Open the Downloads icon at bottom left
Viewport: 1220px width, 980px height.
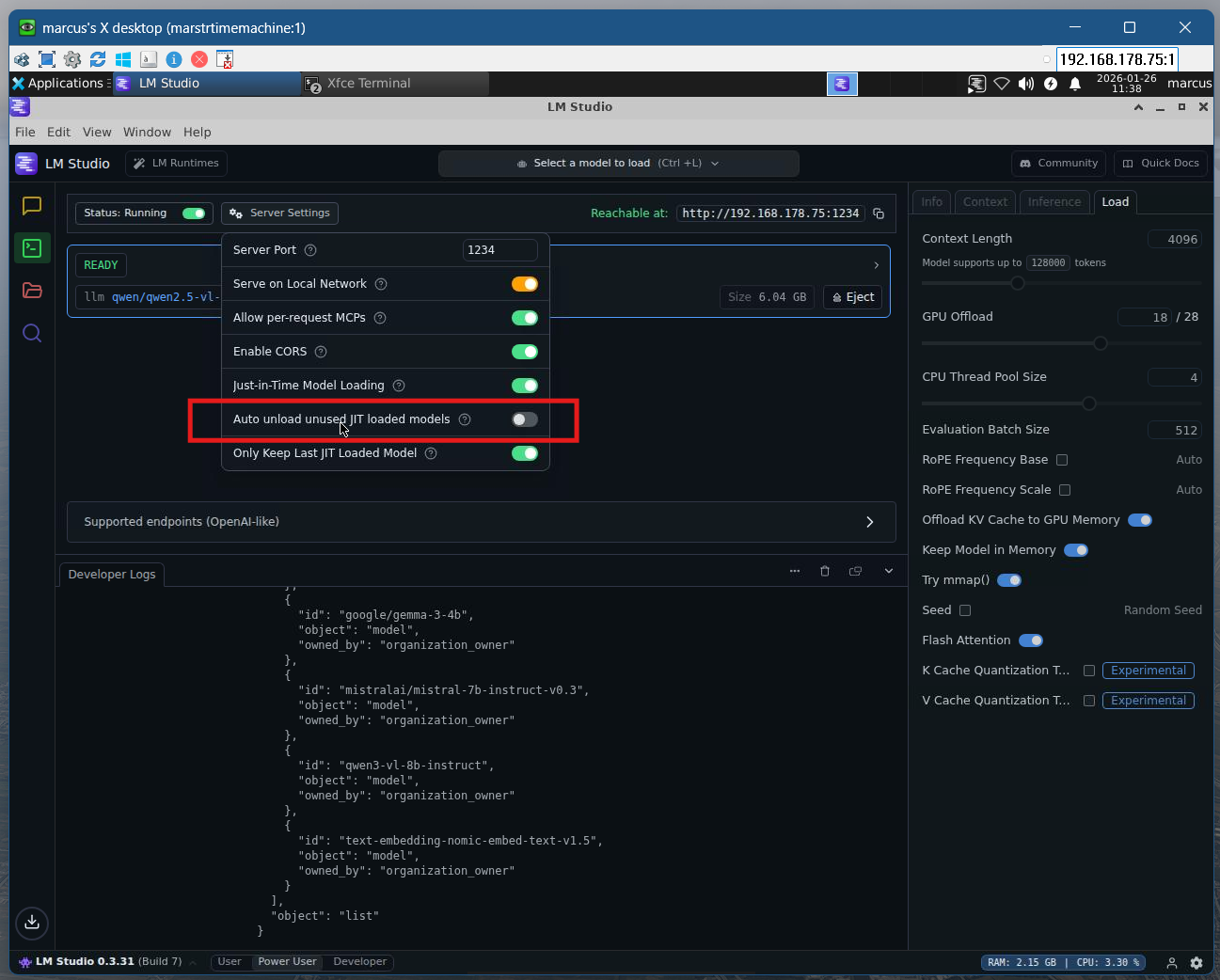coord(32,923)
